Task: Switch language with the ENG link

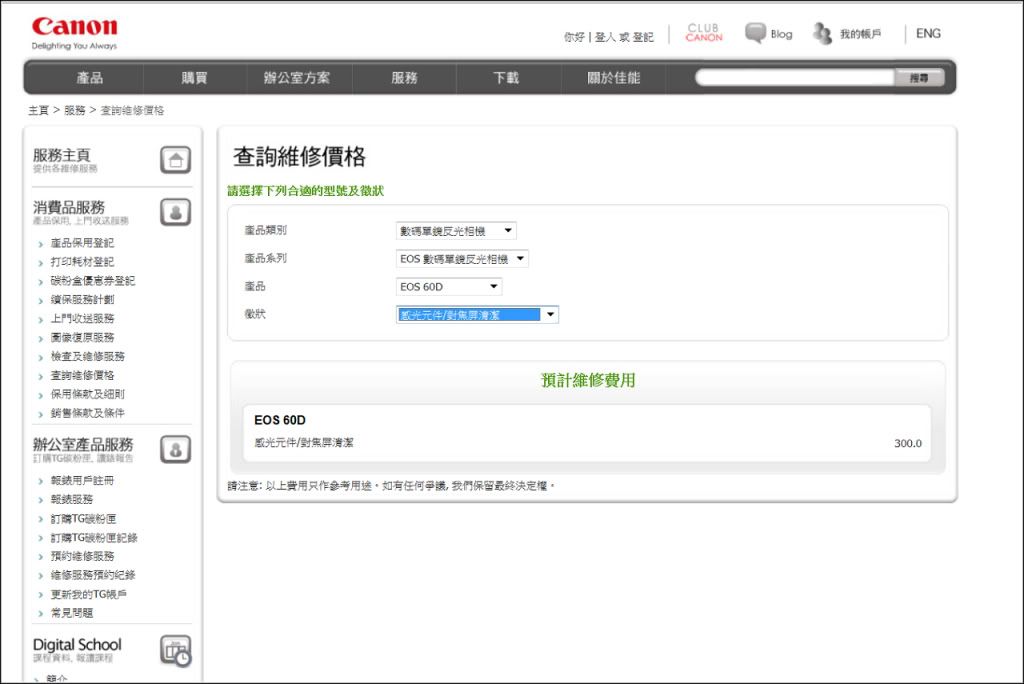Action: click(928, 33)
